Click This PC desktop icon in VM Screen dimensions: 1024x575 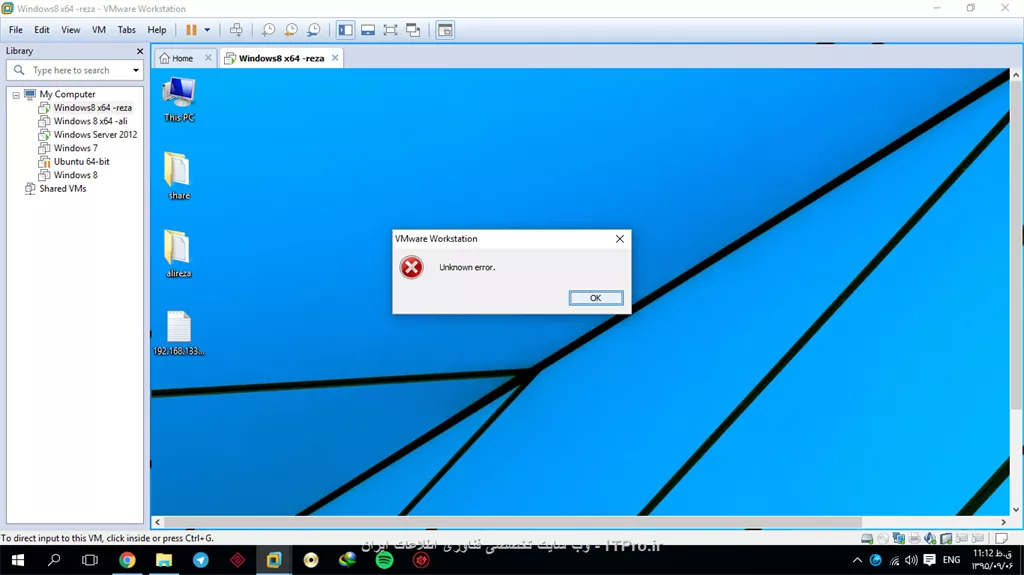(178, 99)
